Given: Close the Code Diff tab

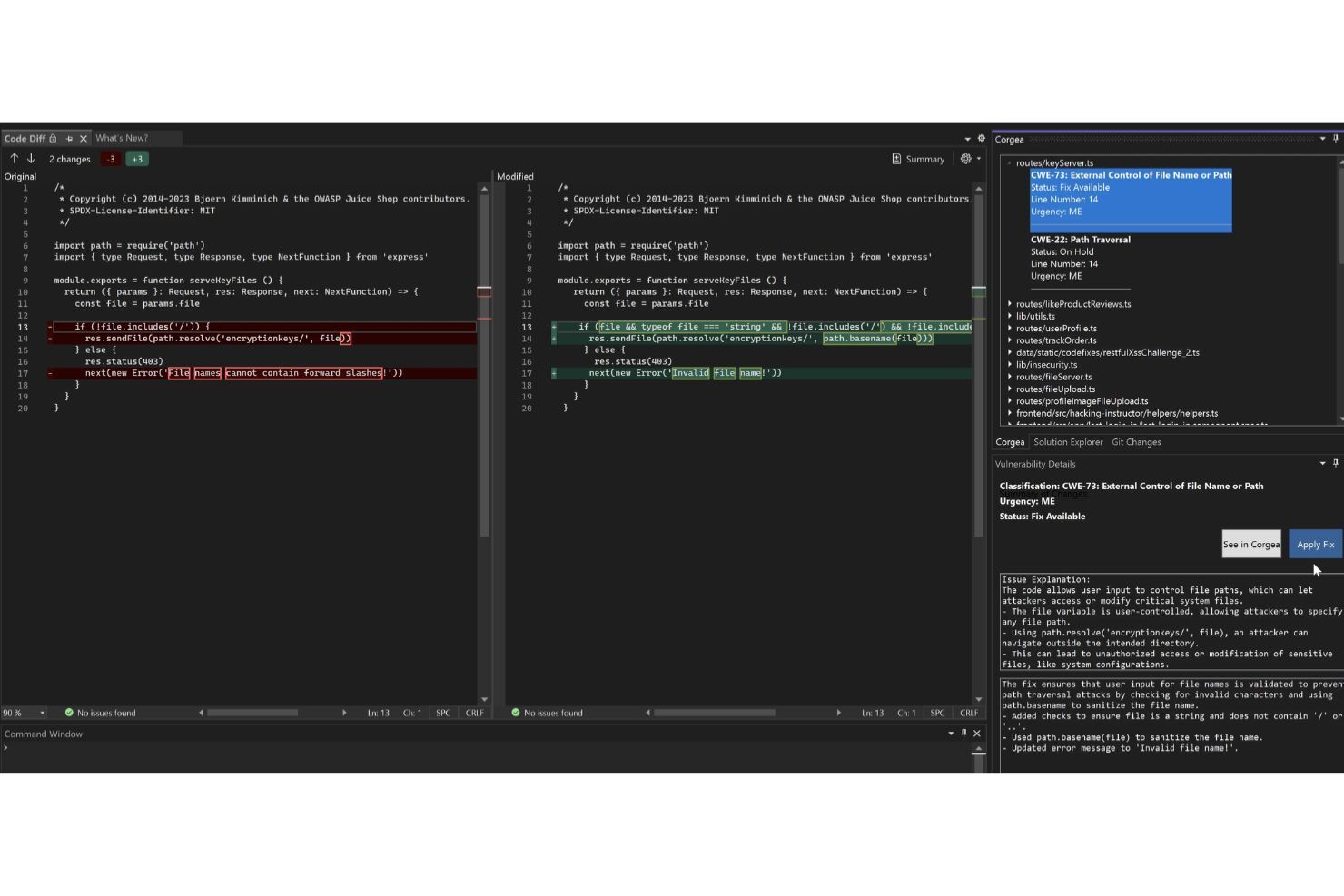Looking at the screenshot, I should (x=84, y=139).
